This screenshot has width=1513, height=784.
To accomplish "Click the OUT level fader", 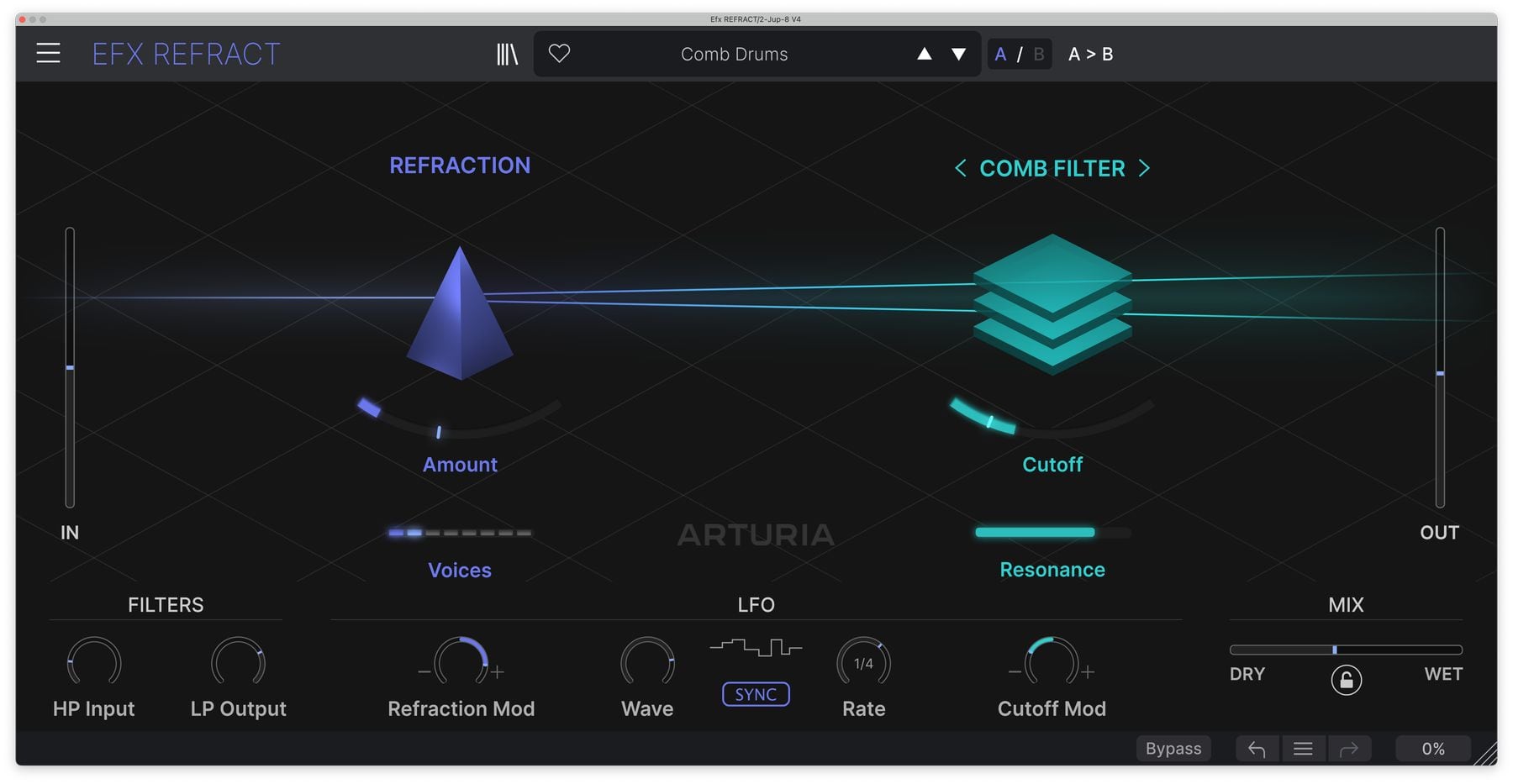I will [1440, 367].
